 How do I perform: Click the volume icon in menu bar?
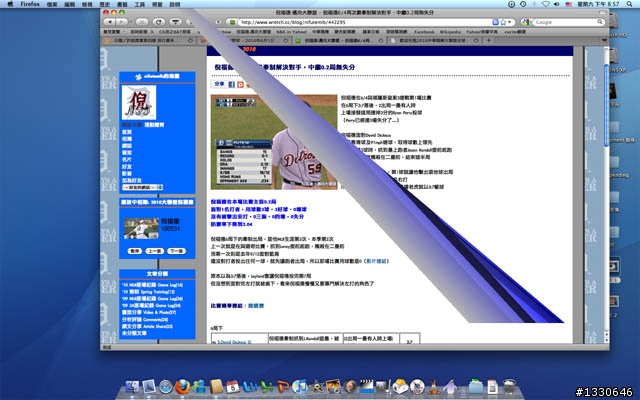tap(557, 4)
